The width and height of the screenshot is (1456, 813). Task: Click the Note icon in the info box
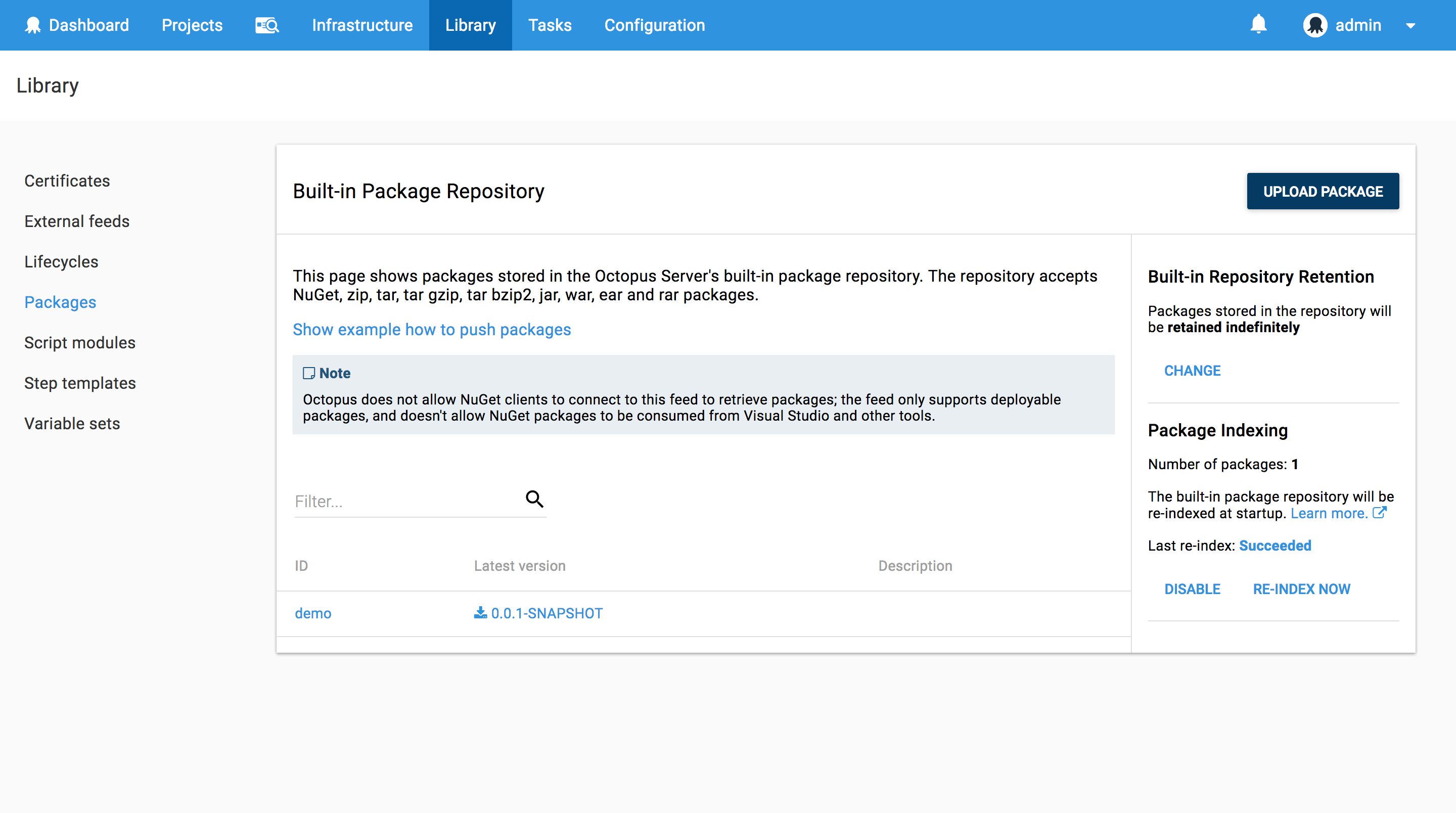click(308, 373)
